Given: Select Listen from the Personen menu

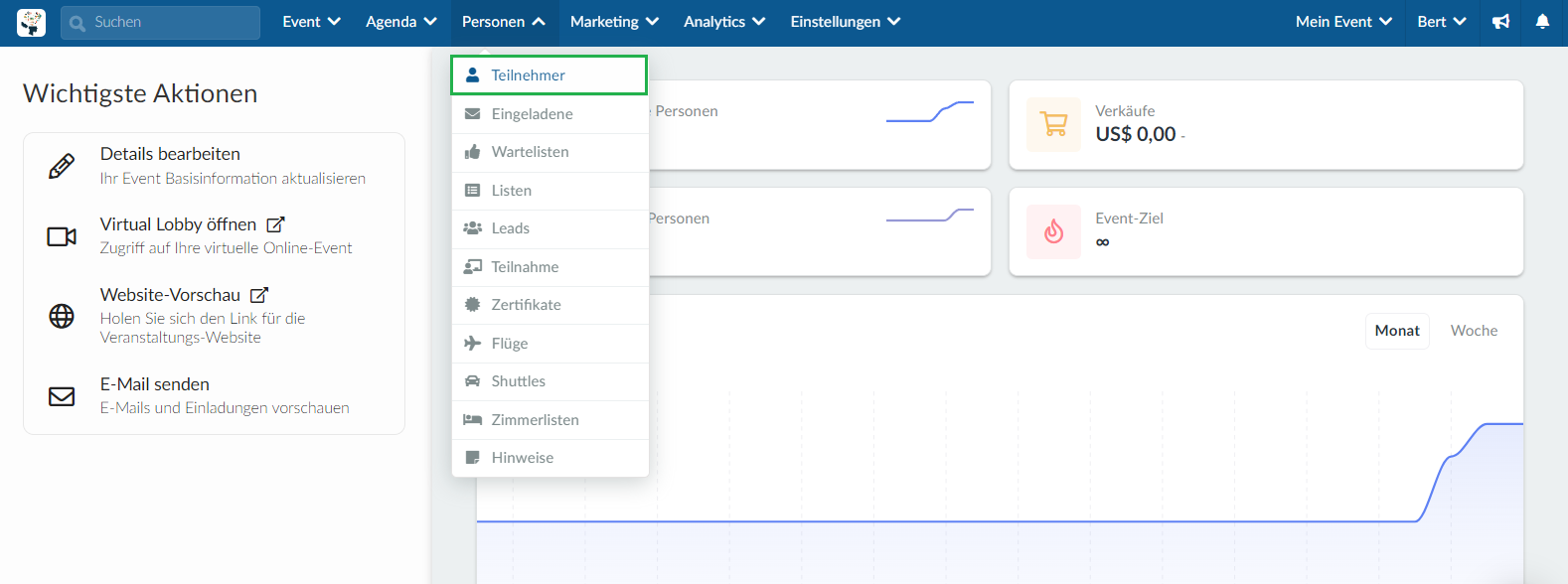Looking at the screenshot, I should coord(549,191).
